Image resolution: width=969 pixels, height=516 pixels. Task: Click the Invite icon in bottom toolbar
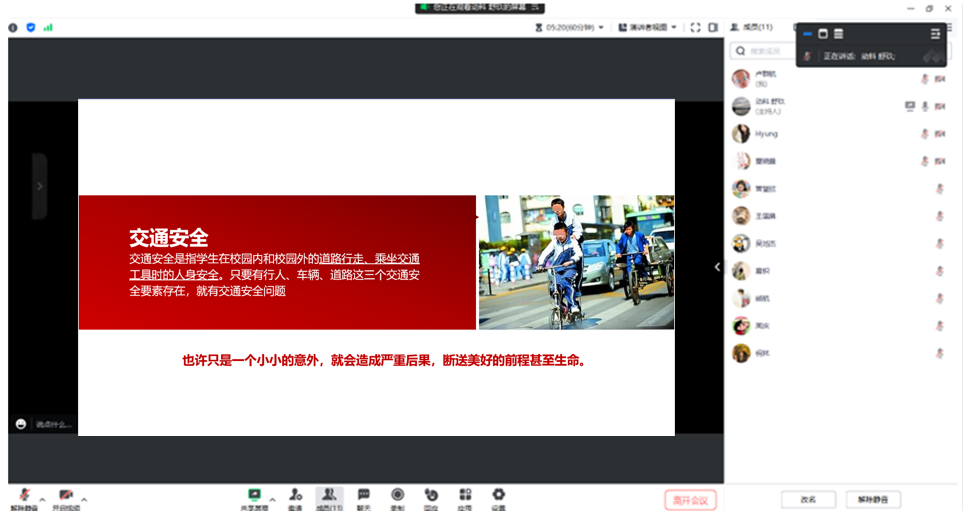295,497
